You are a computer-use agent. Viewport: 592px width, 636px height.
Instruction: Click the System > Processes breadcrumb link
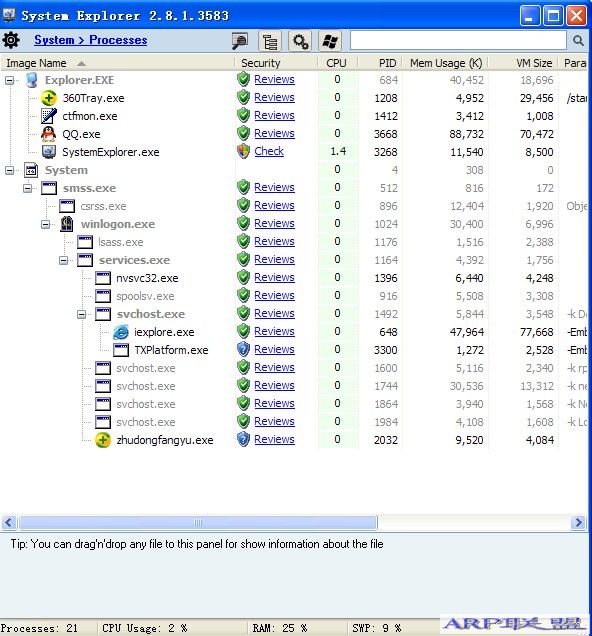[90, 40]
